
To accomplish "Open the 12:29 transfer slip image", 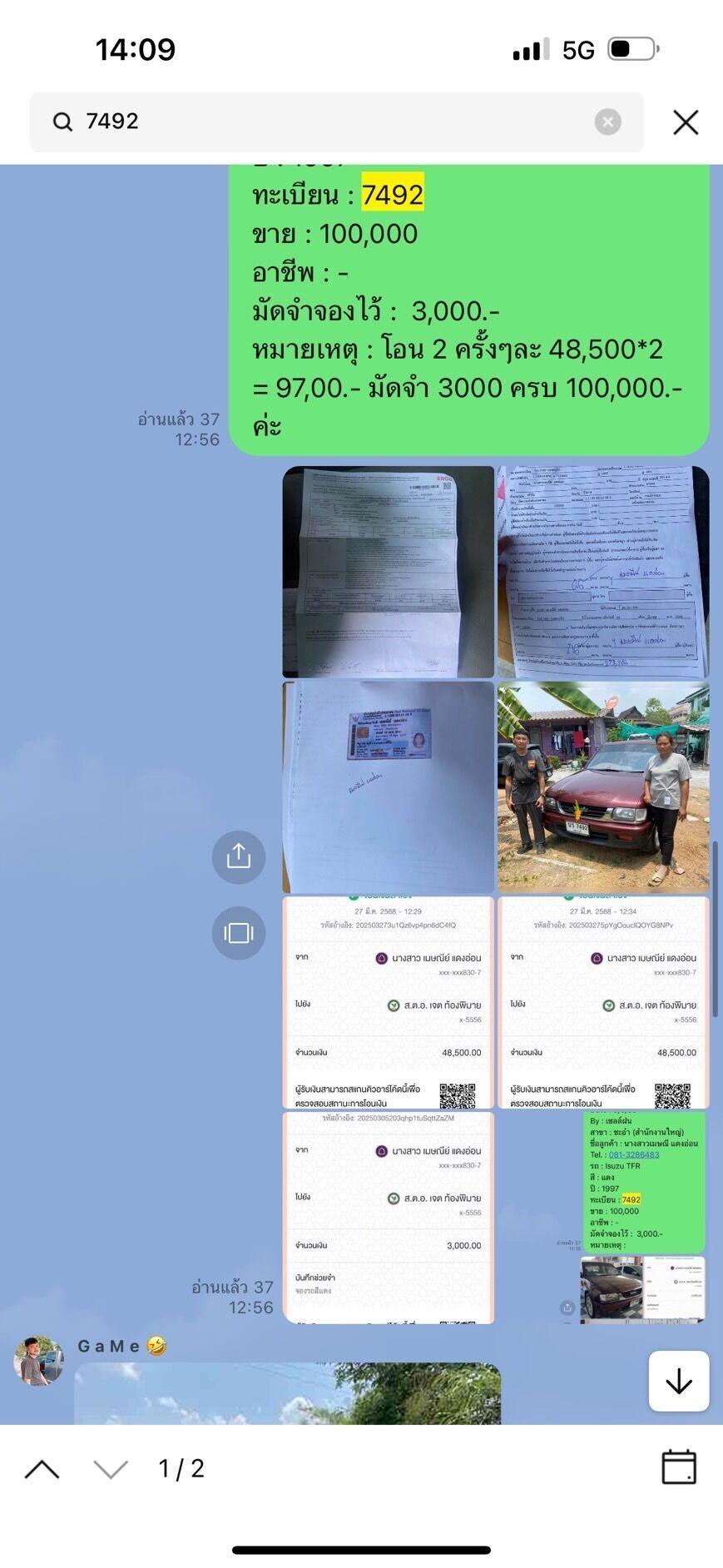I will pos(388,1002).
